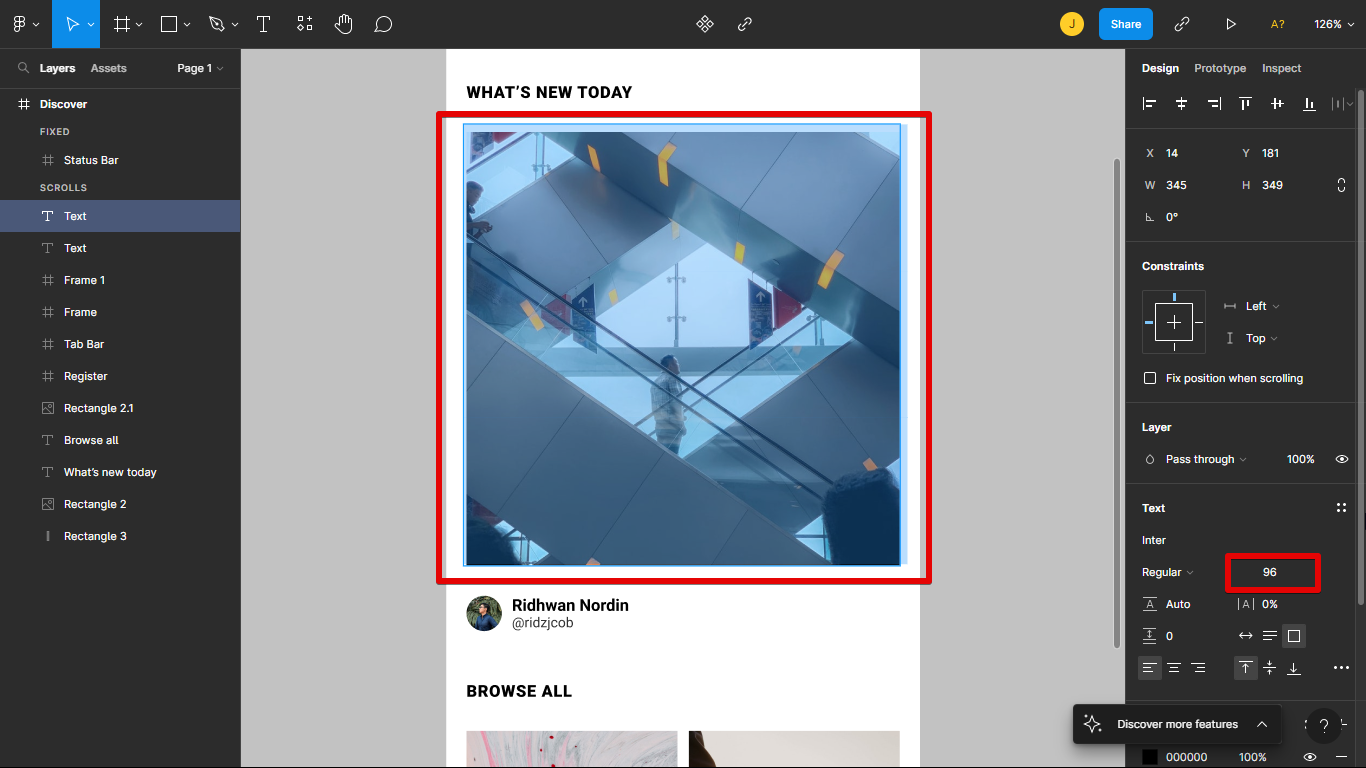Image resolution: width=1366 pixels, height=768 pixels.
Task: Hide the 000000 fill with eye icon
Action: [1310, 757]
